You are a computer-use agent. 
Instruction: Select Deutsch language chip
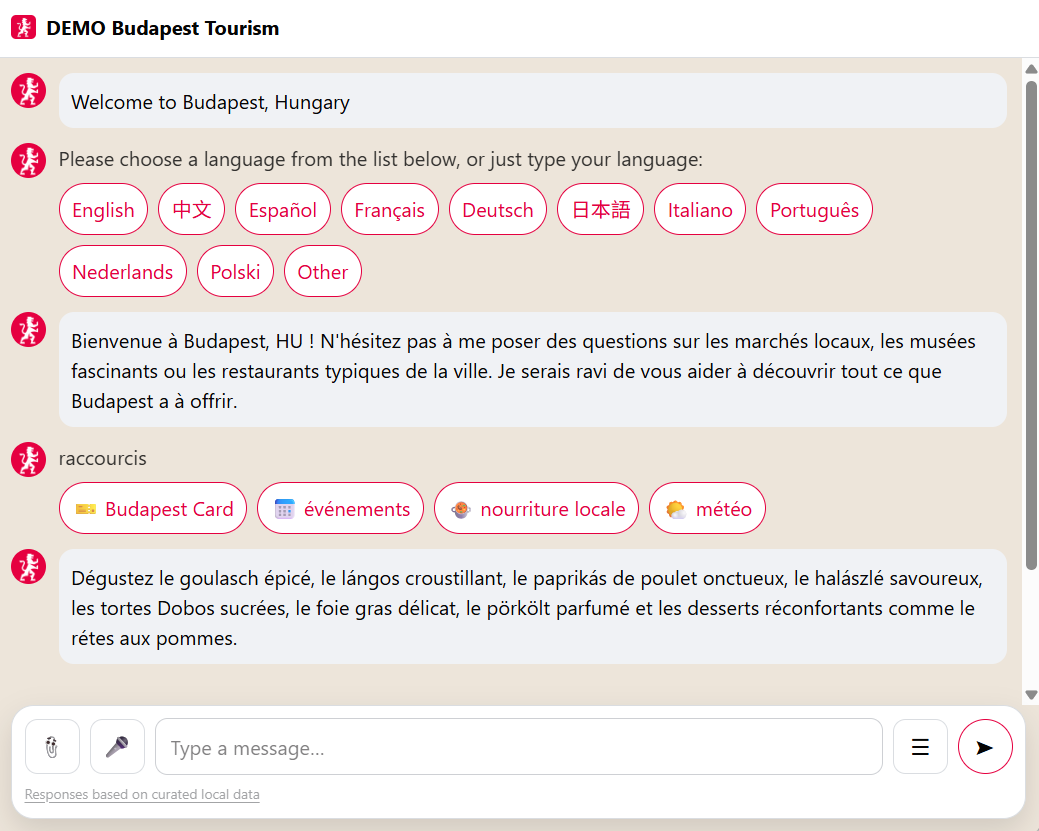[x=498, y=210]
